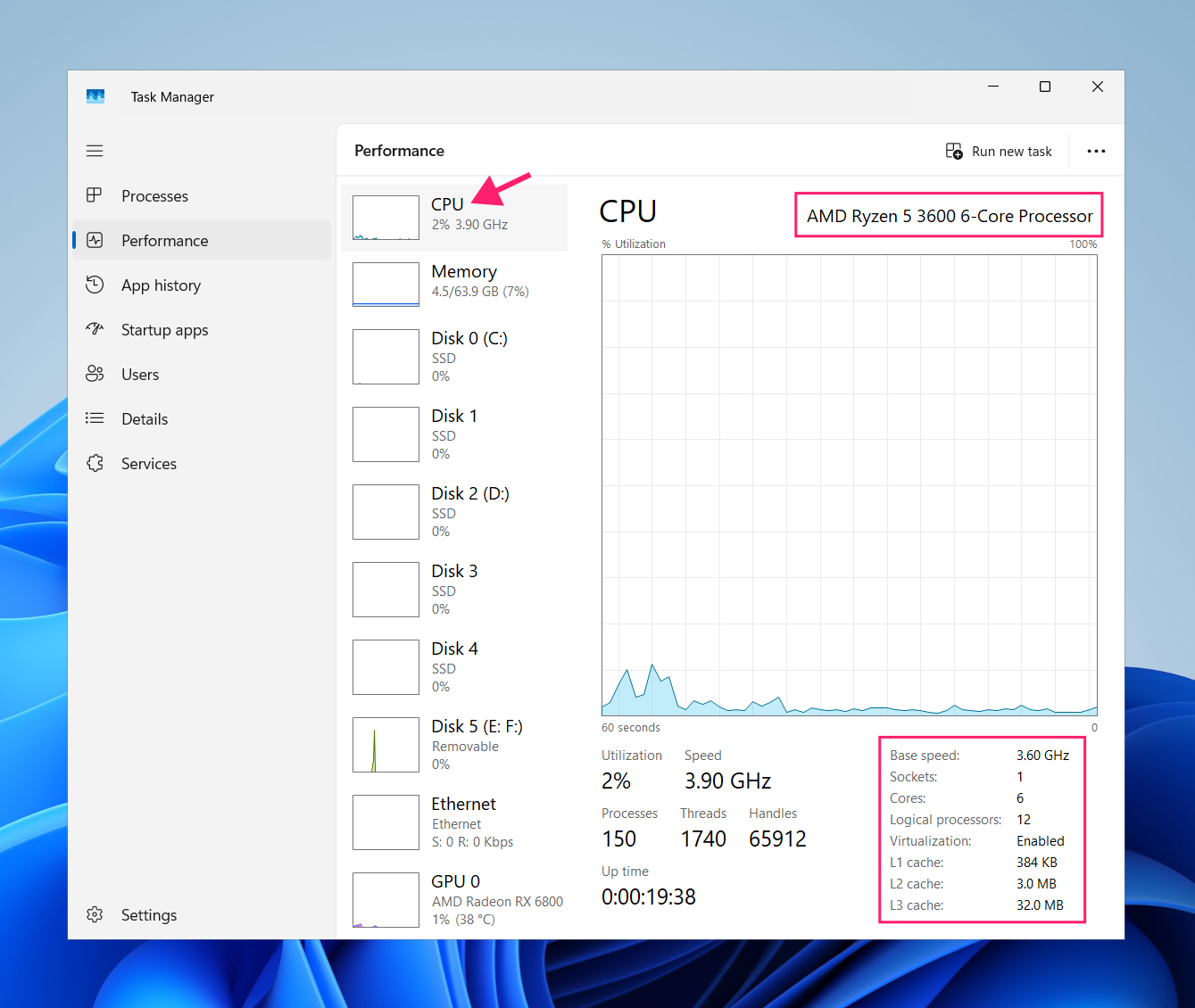Viewport: 1195px width, 1008px height.
Task: Minimize the Task Manager window
Action: point(993,87)
